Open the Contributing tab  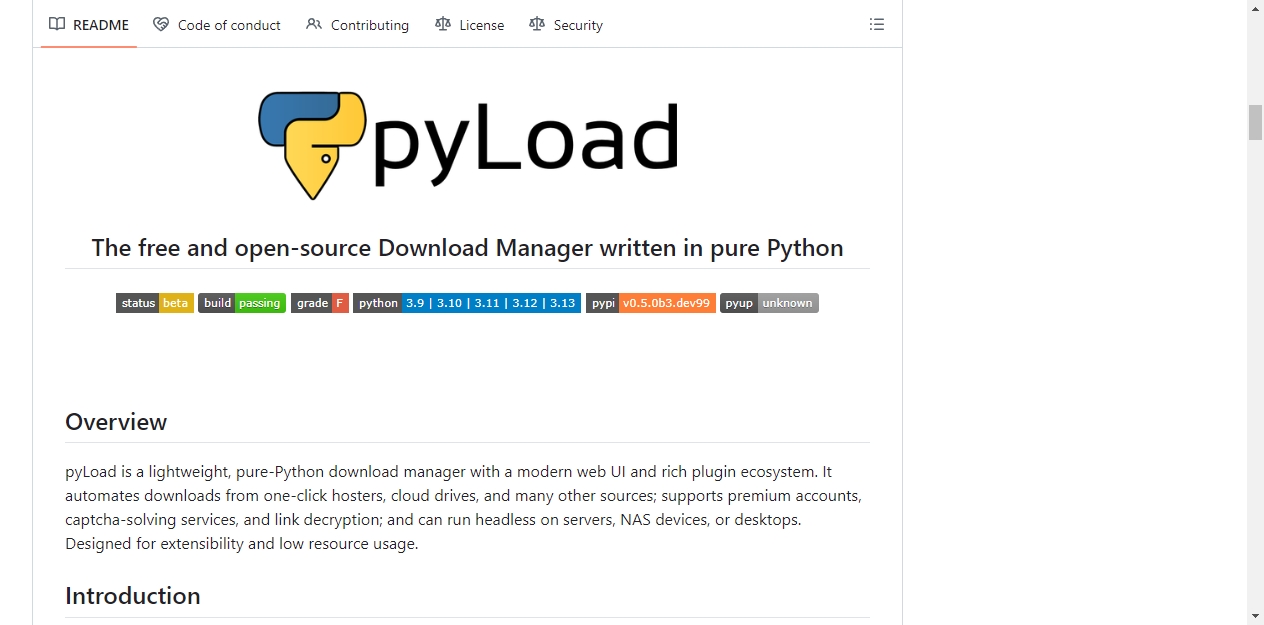point(357,25)
